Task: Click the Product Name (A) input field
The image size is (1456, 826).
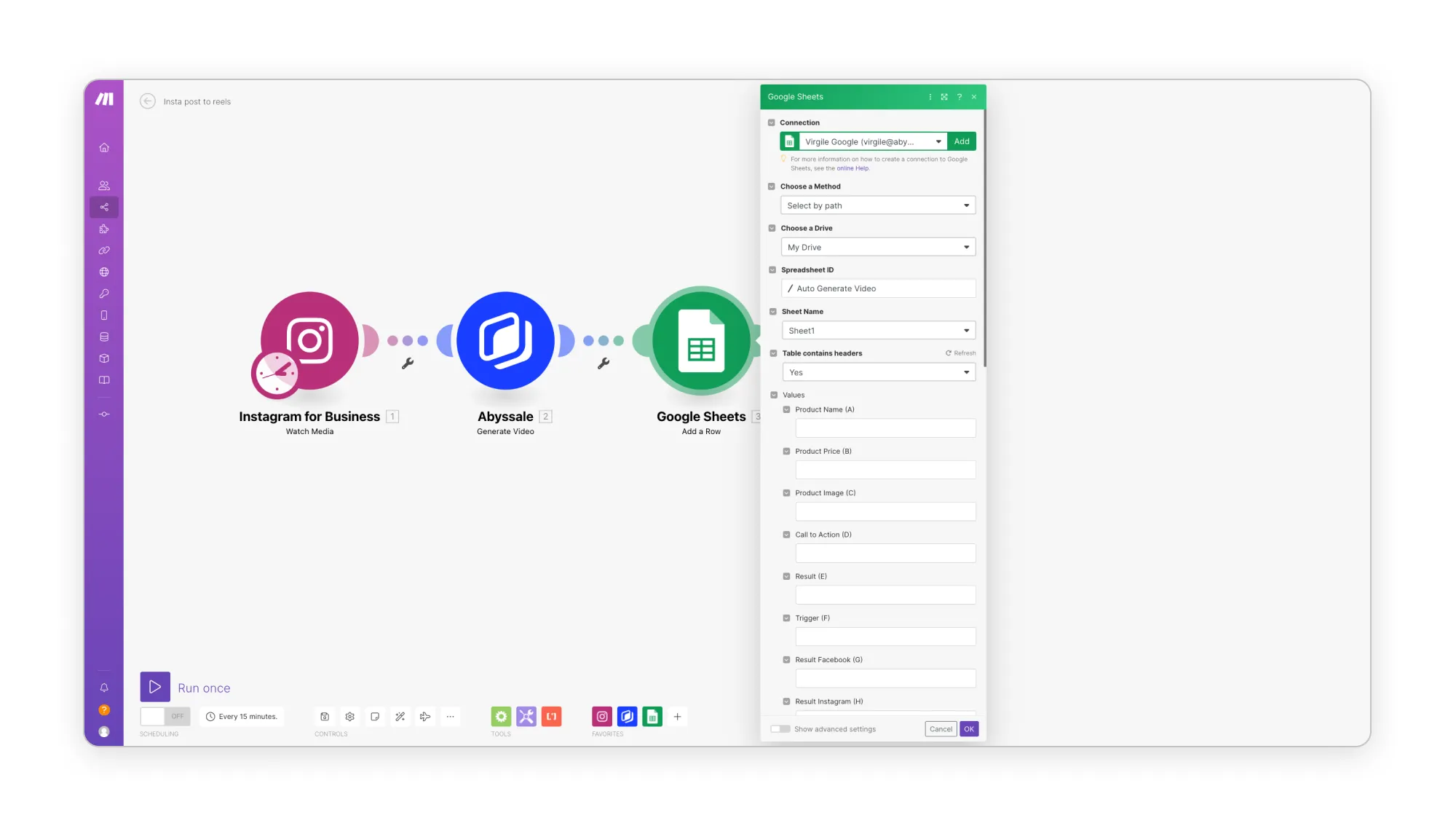Action: pos(885,428)
